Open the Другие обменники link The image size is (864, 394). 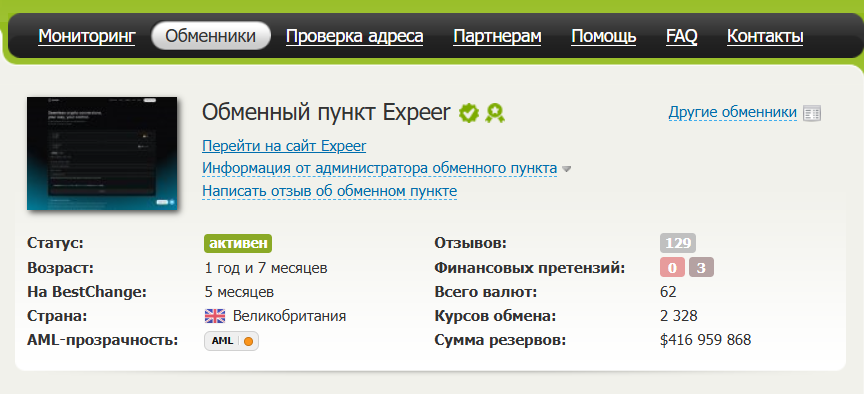732,112
